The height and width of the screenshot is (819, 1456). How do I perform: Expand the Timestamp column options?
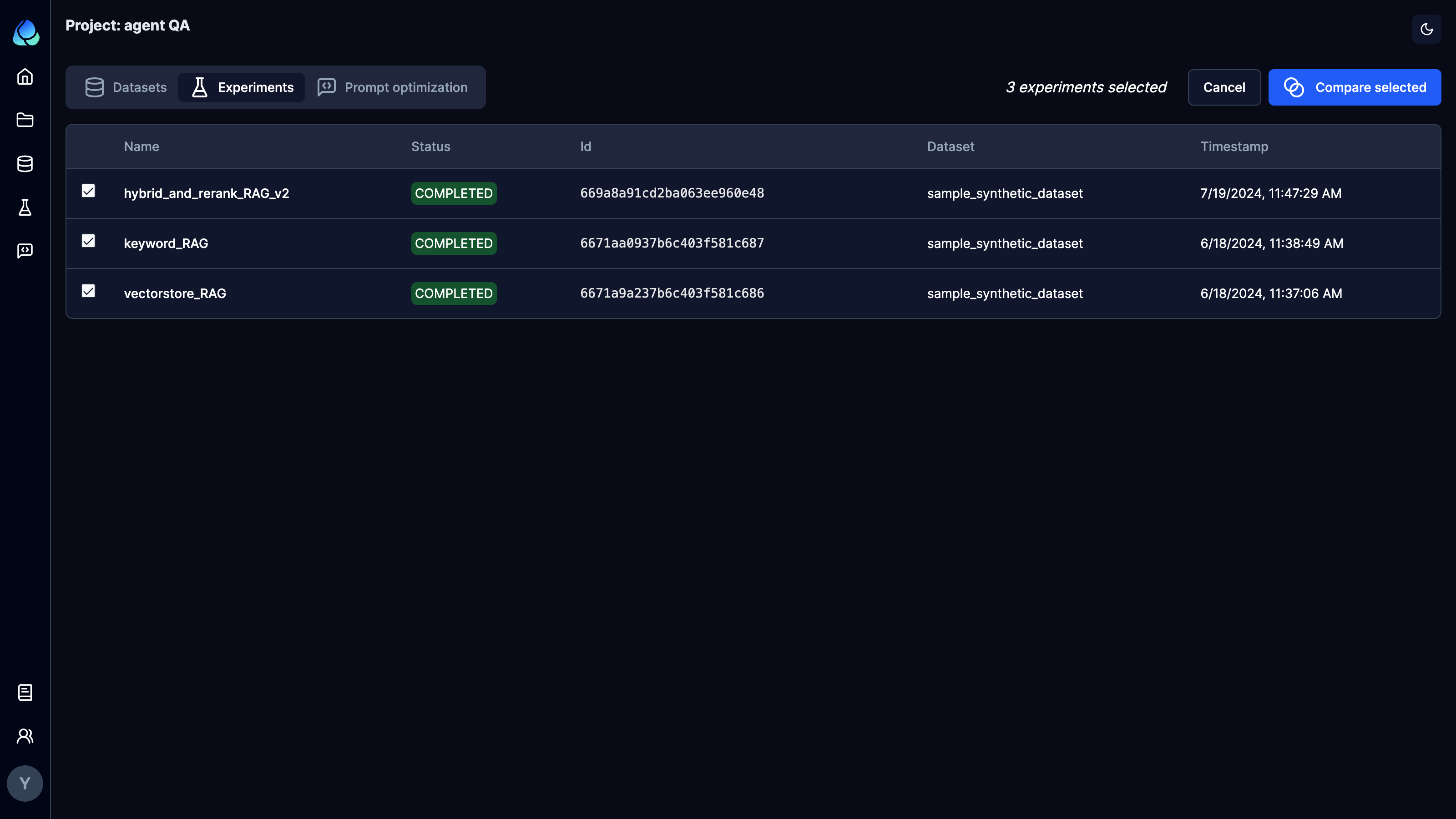pyautogui.click(x=1234, y=147)
